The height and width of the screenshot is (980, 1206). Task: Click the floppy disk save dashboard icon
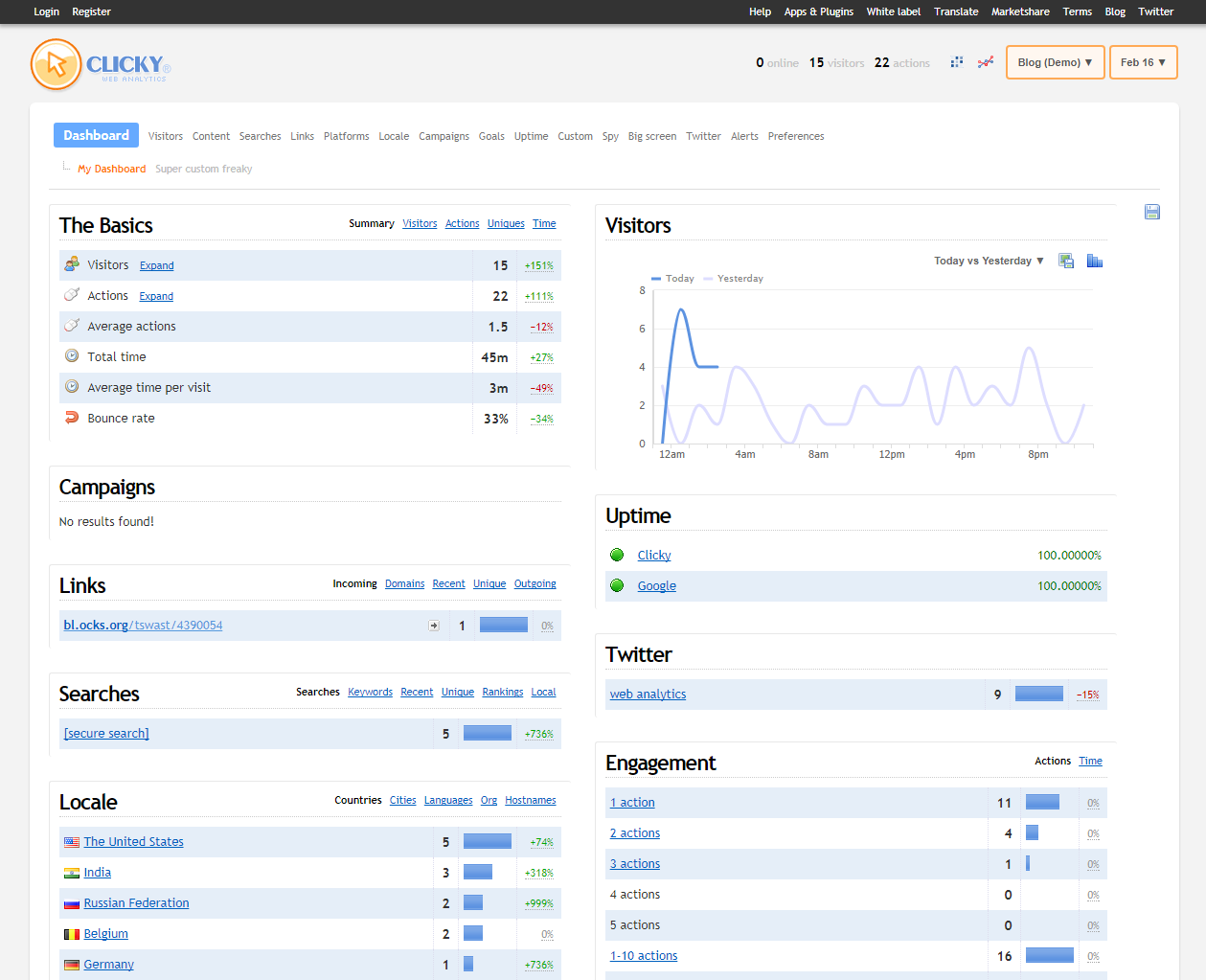point(1151,212)
